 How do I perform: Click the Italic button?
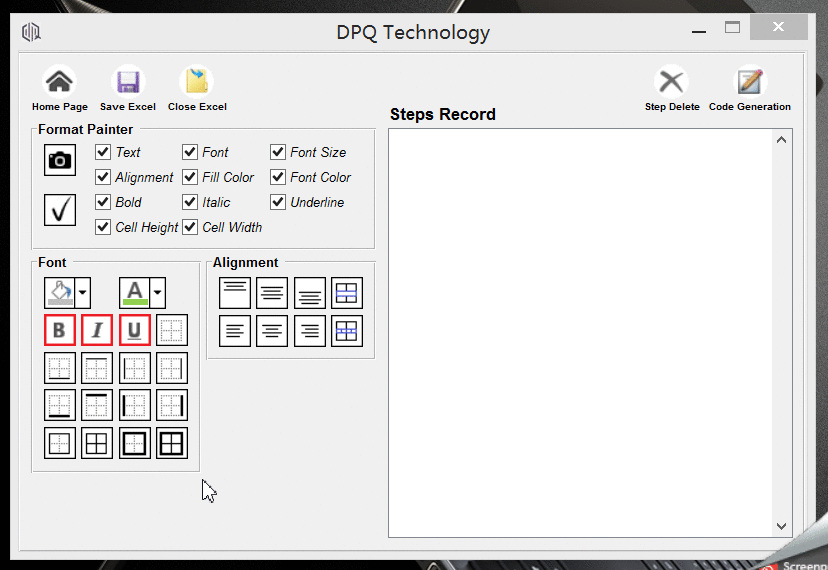(97, 330)
